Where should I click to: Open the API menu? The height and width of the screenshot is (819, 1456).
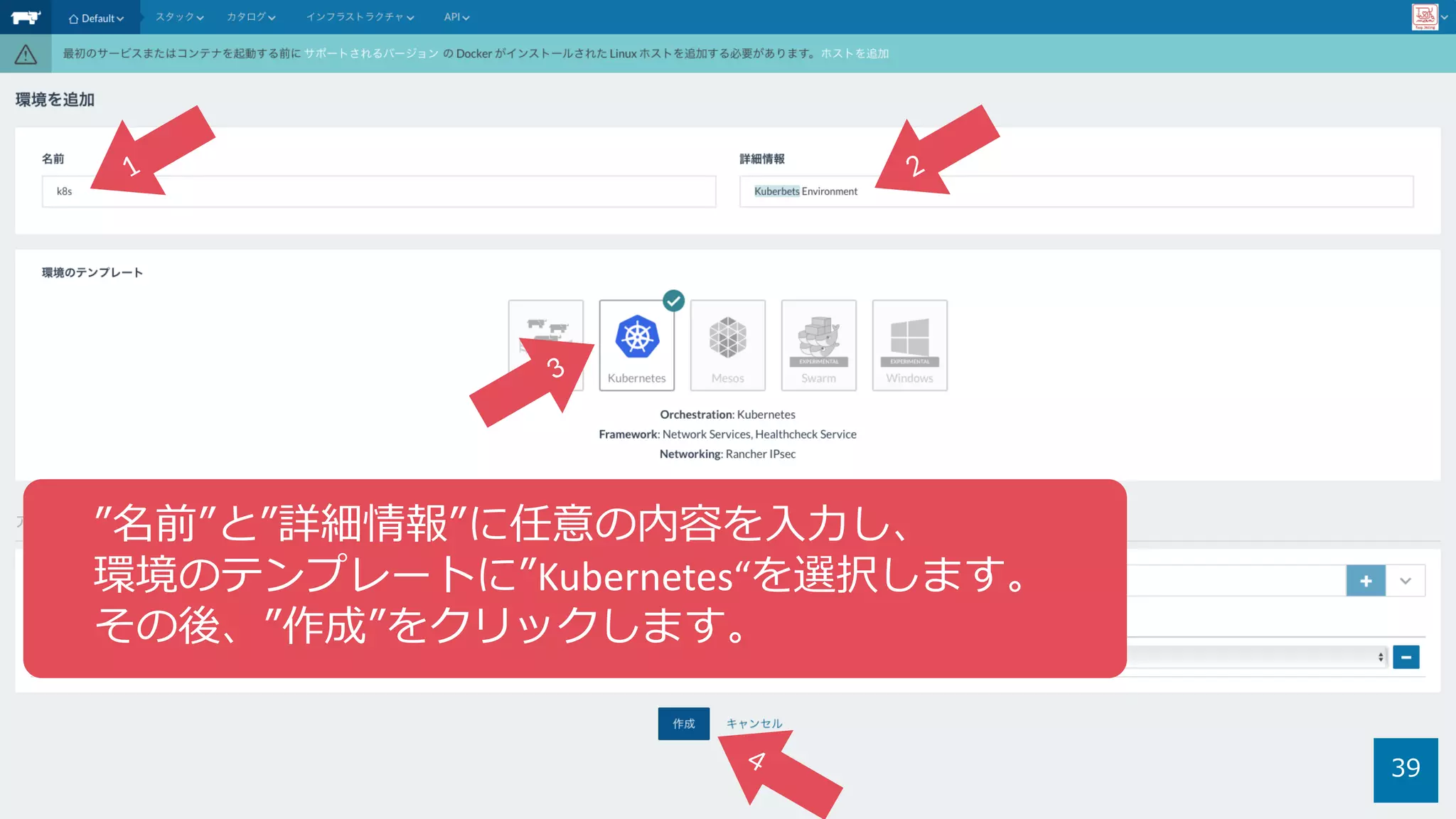[x=456, y=17]
